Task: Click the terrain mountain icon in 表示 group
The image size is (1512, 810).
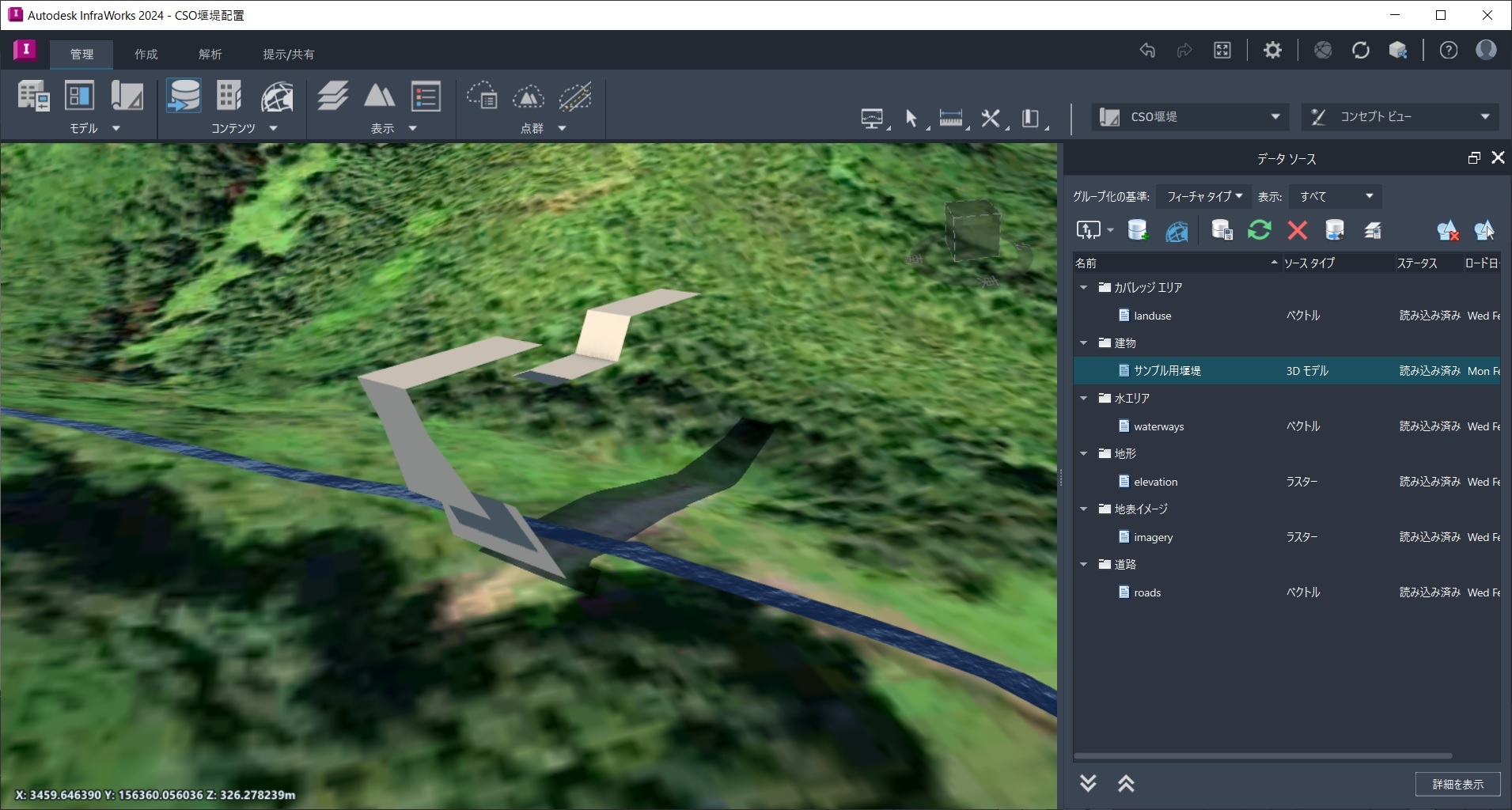Action: tap(378, 97)
